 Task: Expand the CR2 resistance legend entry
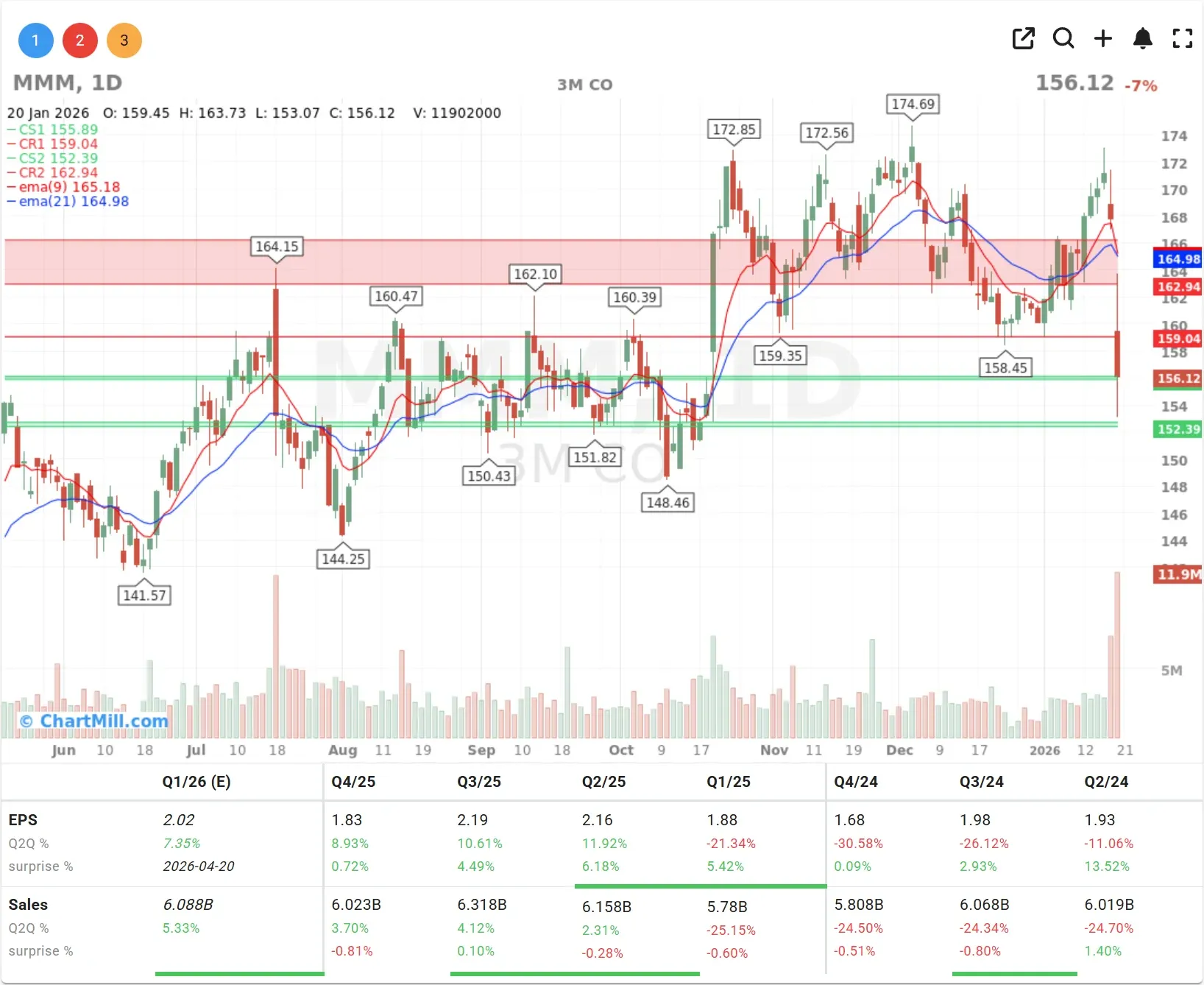pyautogui.click(x=52, y=172)
